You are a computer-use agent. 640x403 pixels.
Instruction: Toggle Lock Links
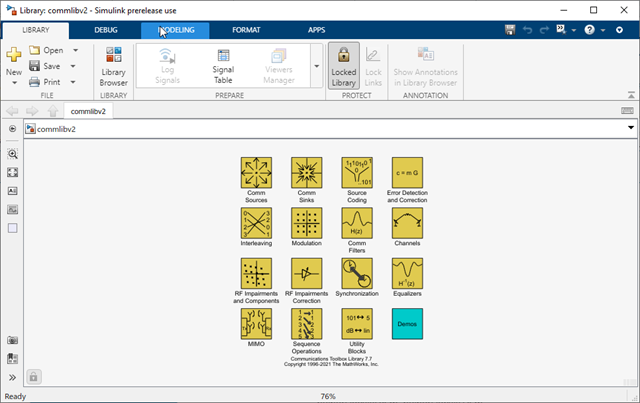(x=373, y=66)
